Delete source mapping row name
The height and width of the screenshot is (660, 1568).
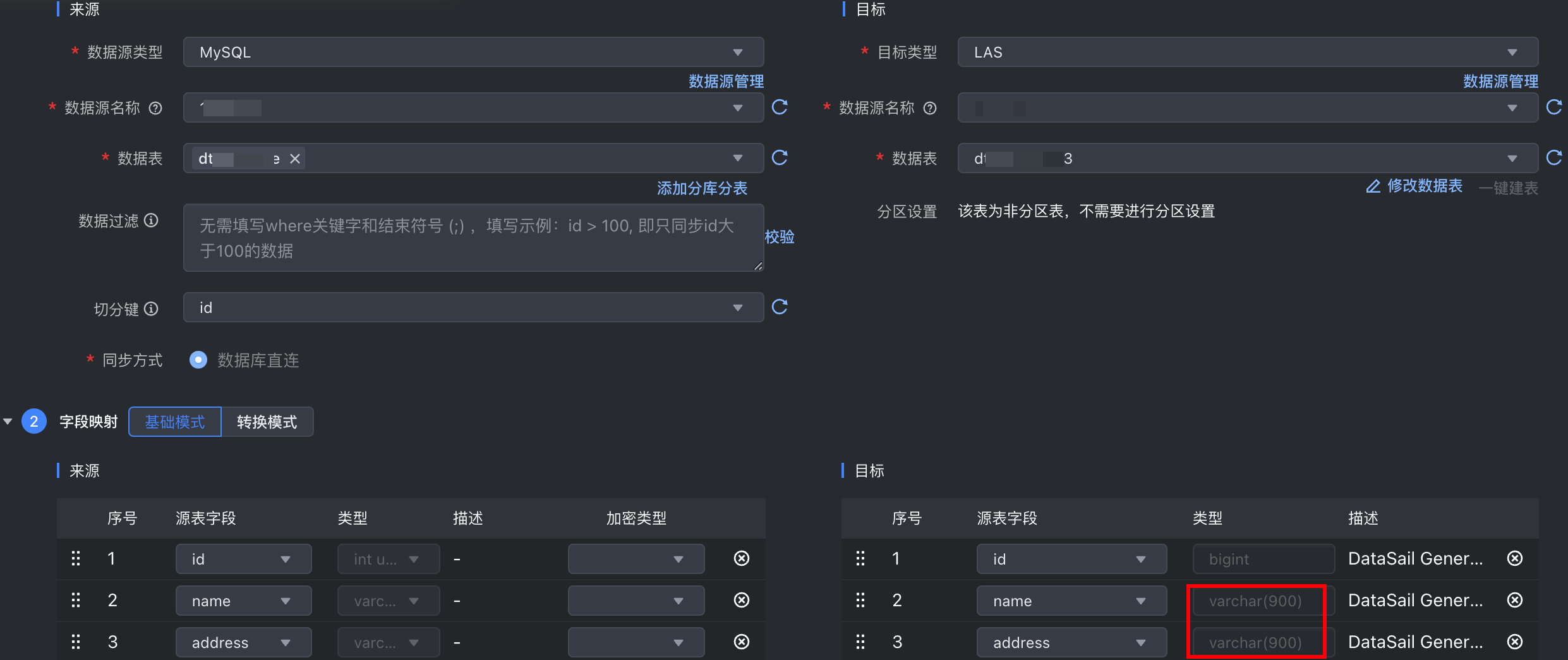[742, 600]
